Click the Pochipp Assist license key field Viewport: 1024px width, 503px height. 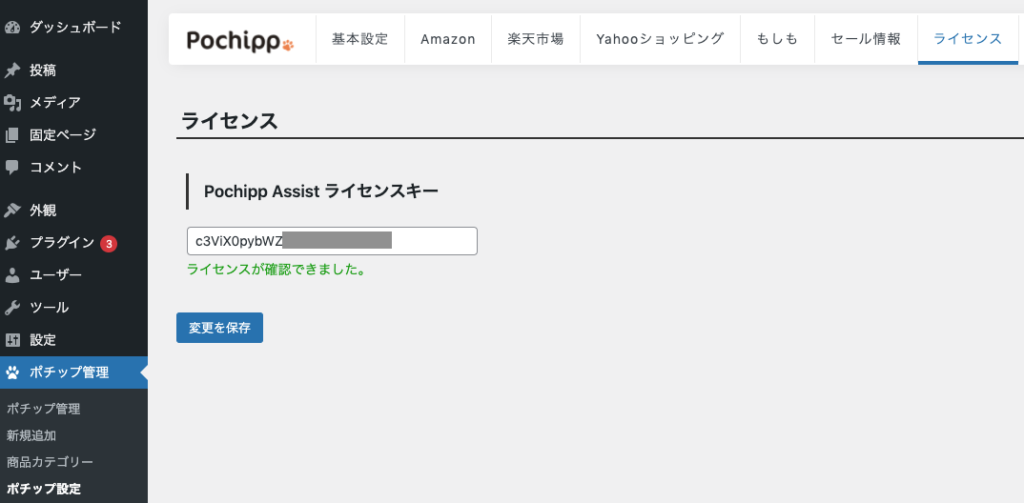pos(332,241)
